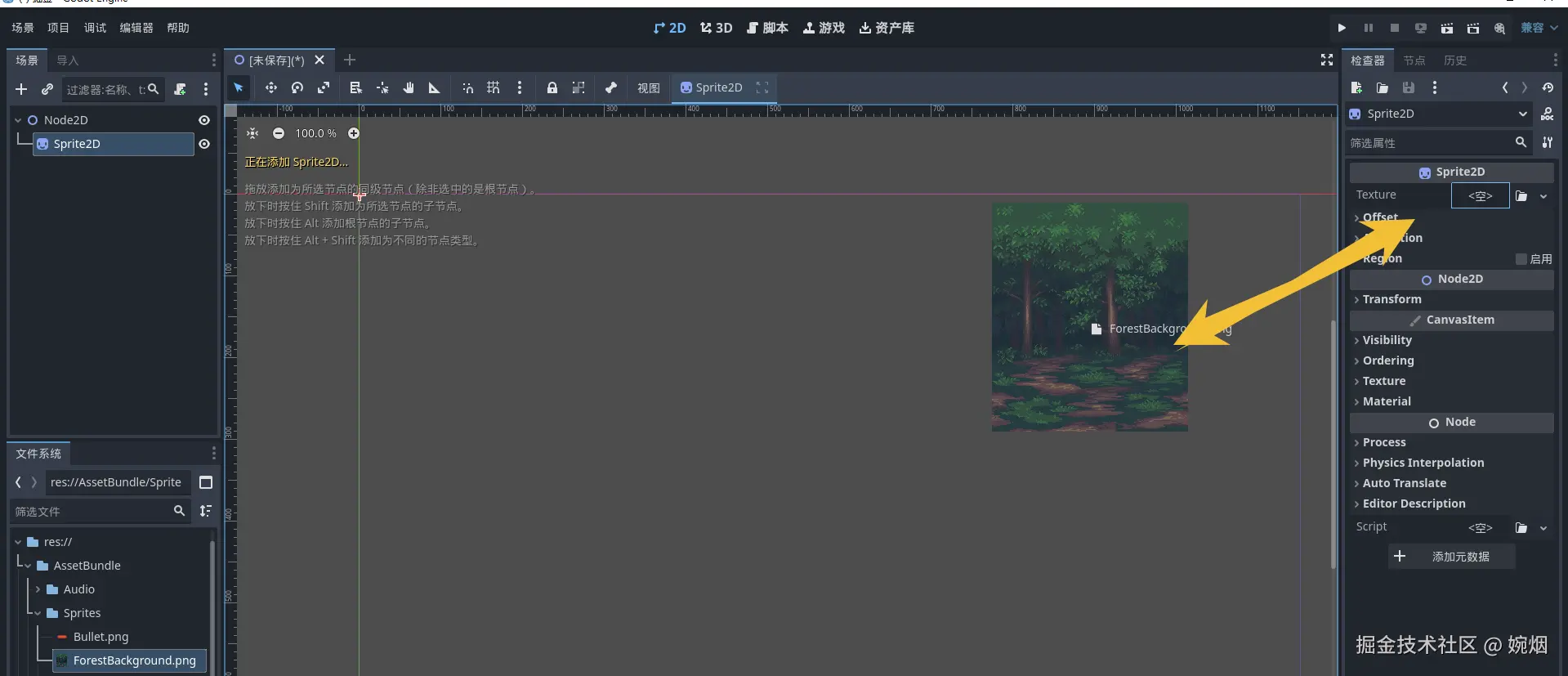Open the 视图 view menu
This screenshot has height=676, width=1568.
[649, 87]
